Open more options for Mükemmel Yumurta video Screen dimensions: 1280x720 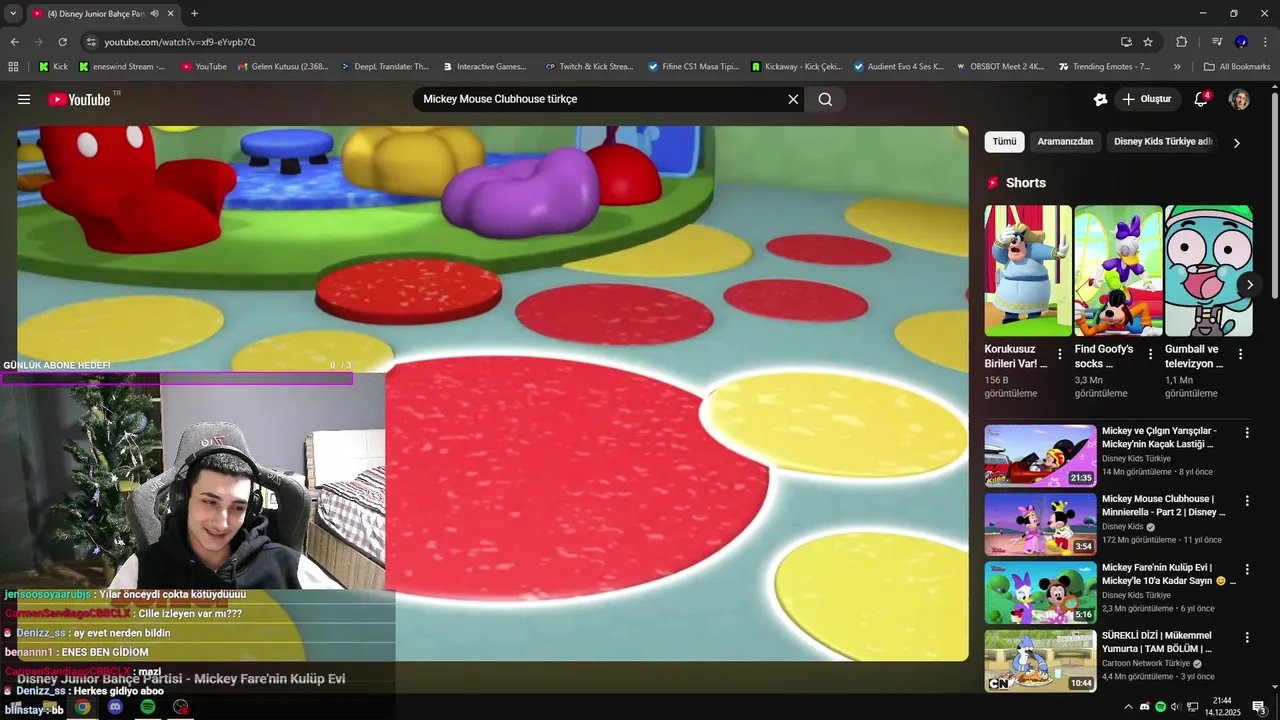1247,637
